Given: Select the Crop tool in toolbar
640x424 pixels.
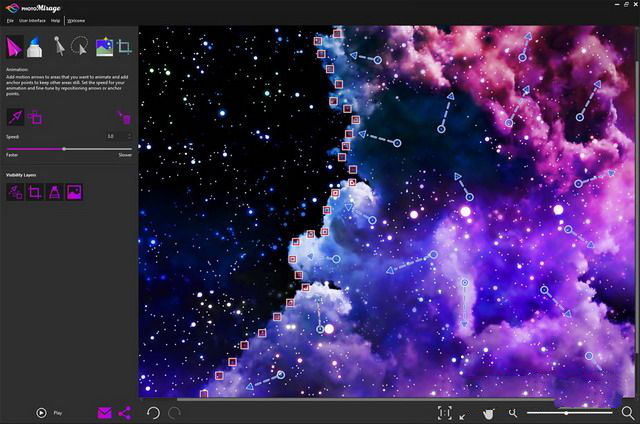Looking at the screenshot, I should (125, 46).
